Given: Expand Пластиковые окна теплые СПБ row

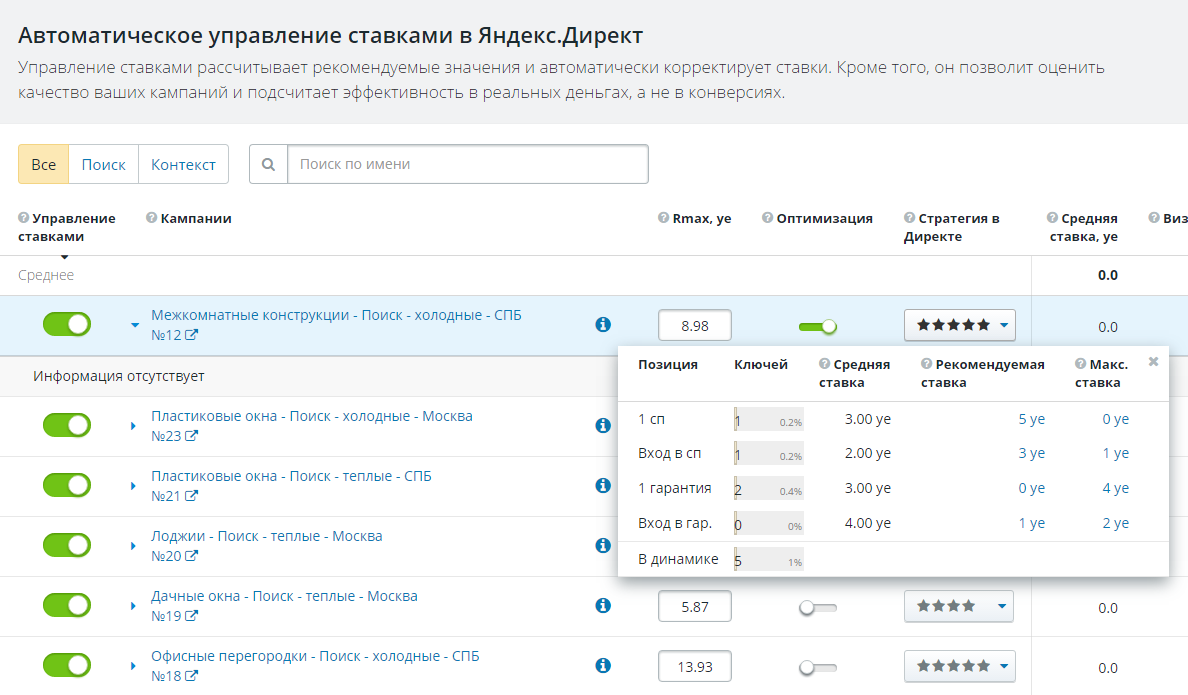Looking at the screenshot, I should click(x=133, y=486).
